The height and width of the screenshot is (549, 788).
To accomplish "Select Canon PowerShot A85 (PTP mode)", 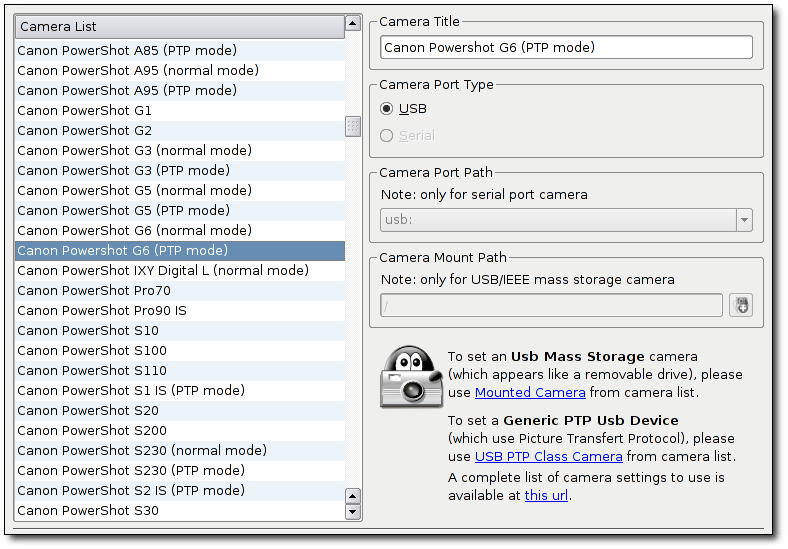I will (180, 51).
